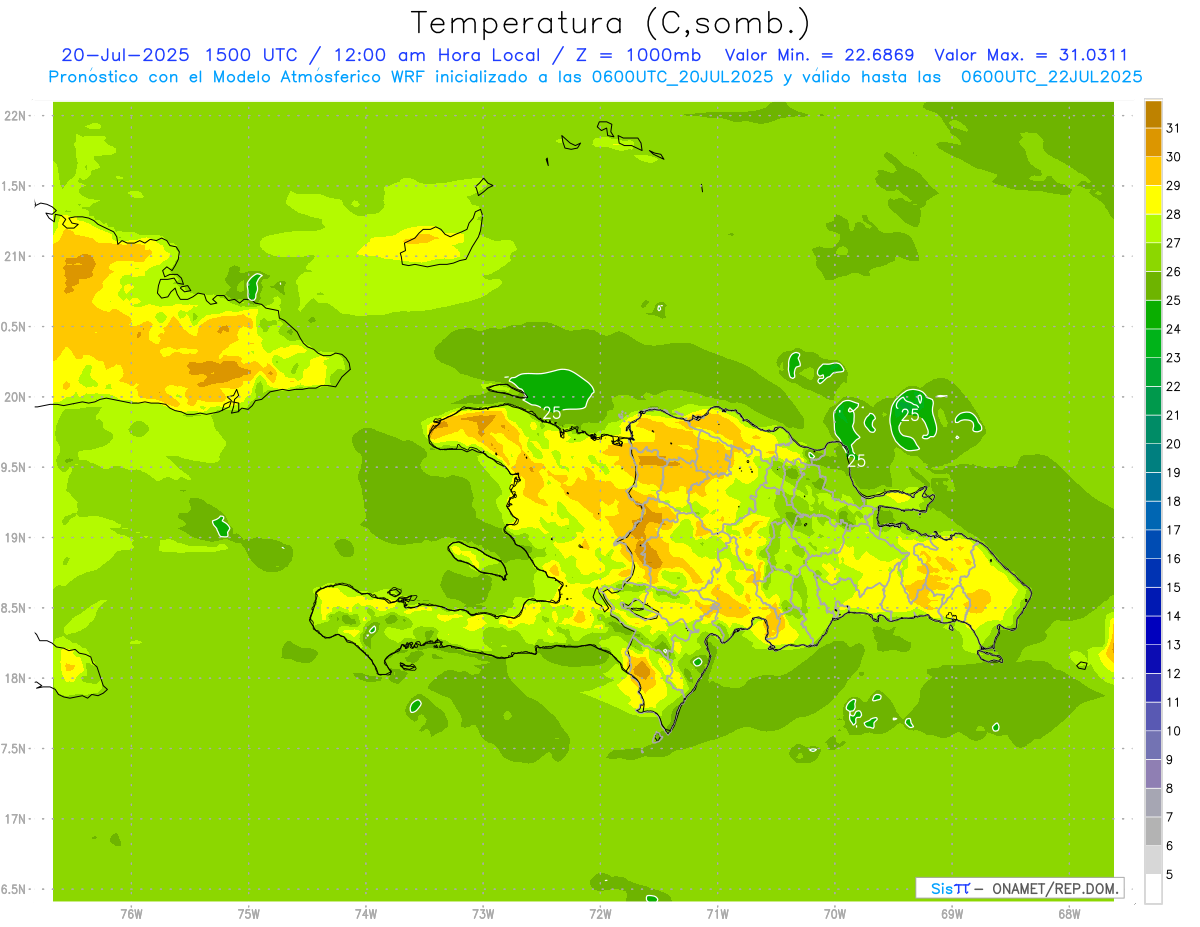Click the '19N' latitude axis label
The width and height of the screenshot is (1200, 927).
point(15,537)
